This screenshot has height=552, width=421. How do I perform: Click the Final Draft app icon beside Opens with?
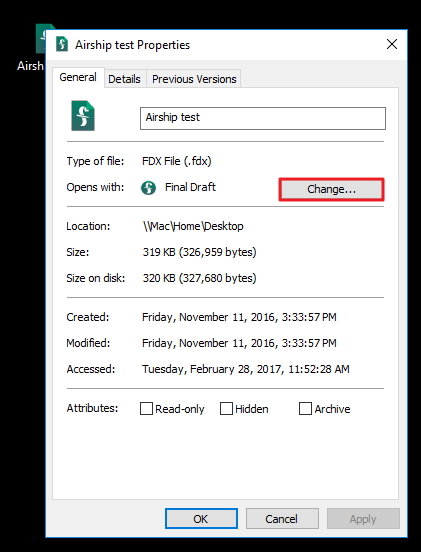pyautogui.click(x=149, y=188)
